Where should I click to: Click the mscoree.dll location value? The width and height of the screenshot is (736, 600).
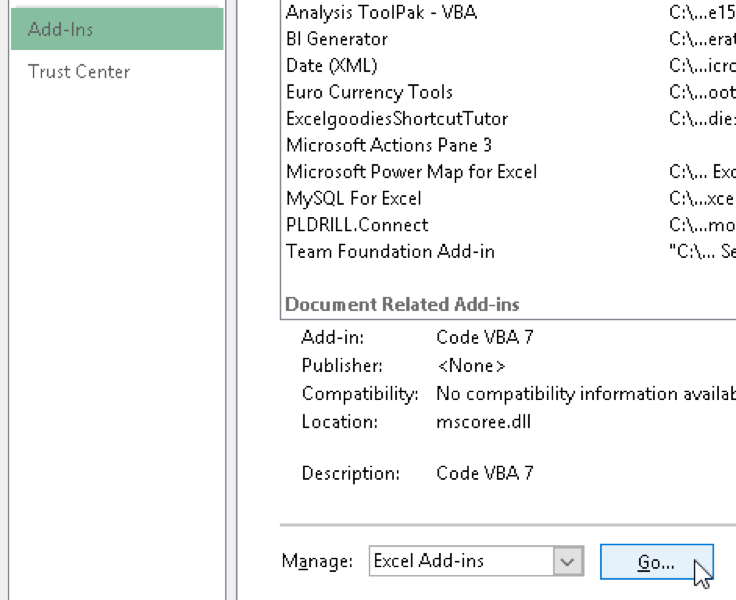483,421
